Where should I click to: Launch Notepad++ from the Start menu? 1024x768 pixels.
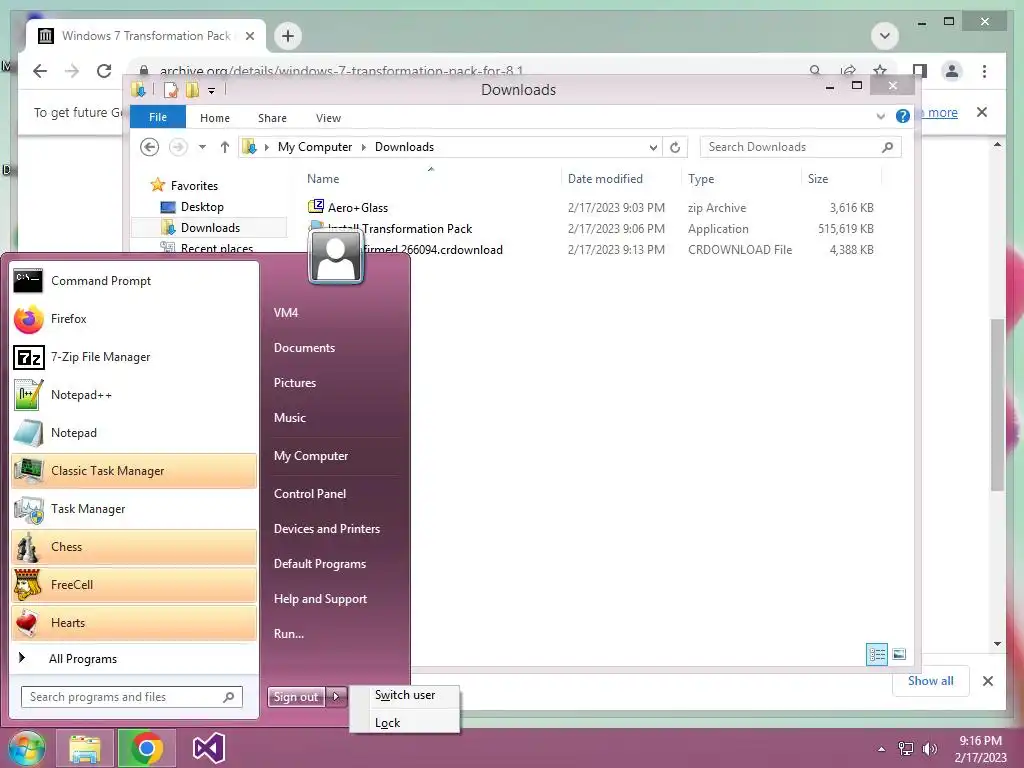[135, 394]
